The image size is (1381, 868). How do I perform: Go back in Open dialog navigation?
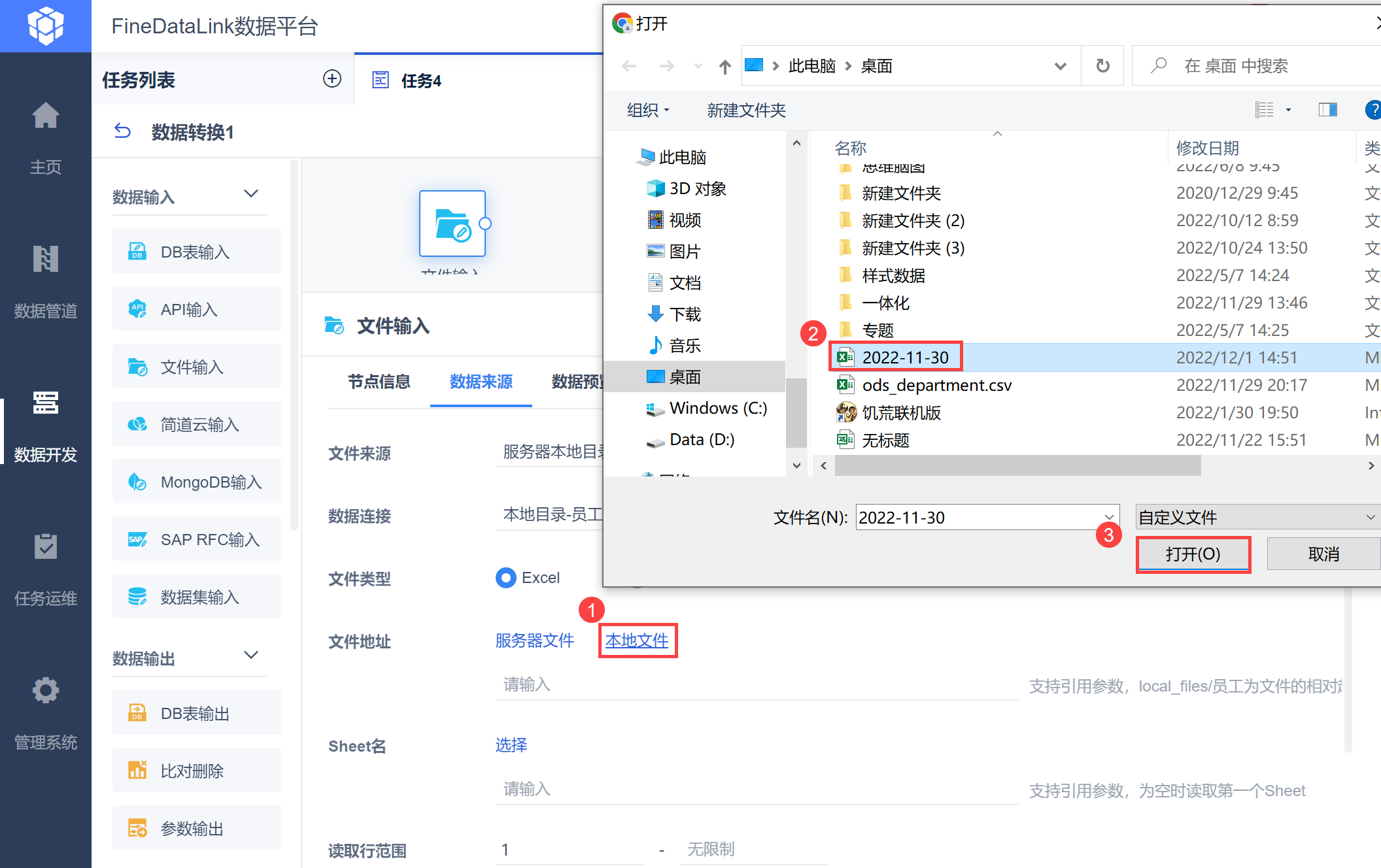pyautogui.click(x=629, y=66)
